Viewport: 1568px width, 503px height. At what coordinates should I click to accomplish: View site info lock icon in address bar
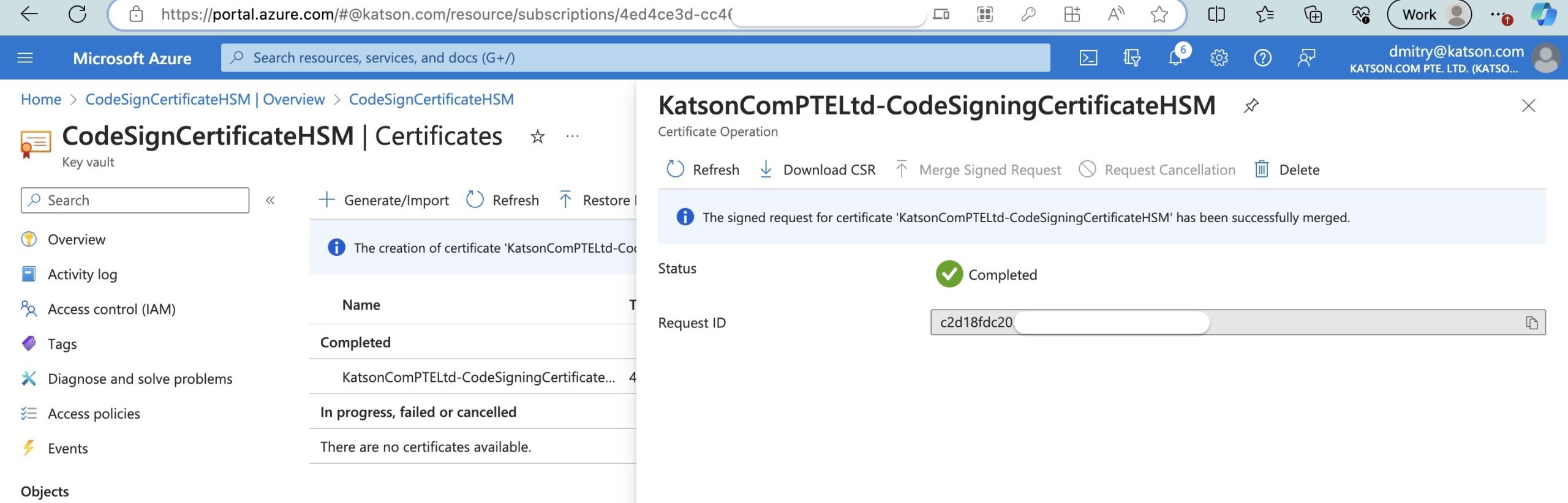[136, 14]
